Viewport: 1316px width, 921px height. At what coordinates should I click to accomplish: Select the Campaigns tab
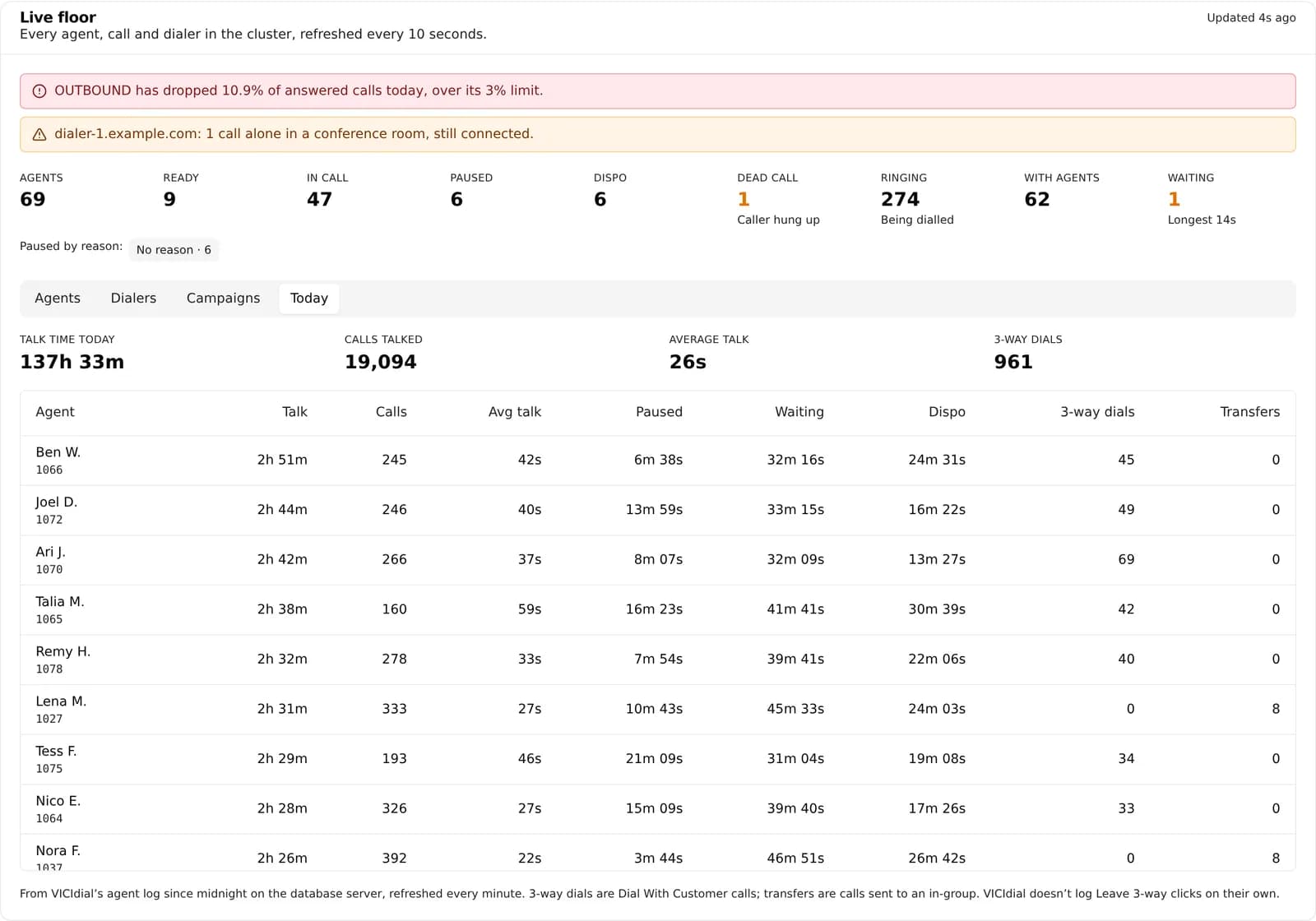223,299
